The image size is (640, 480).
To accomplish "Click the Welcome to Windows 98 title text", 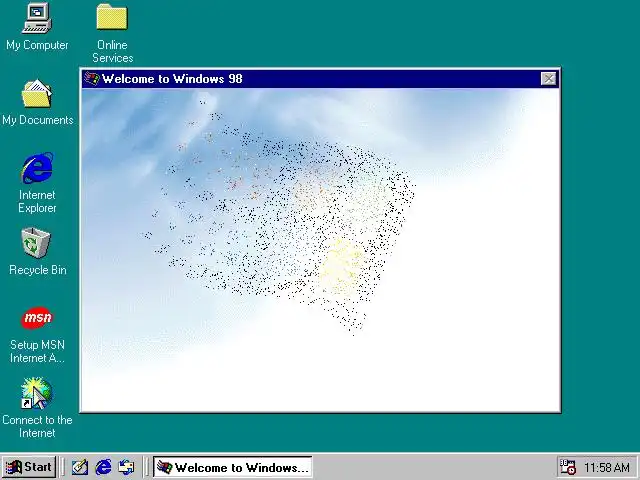I will [172, 78].
